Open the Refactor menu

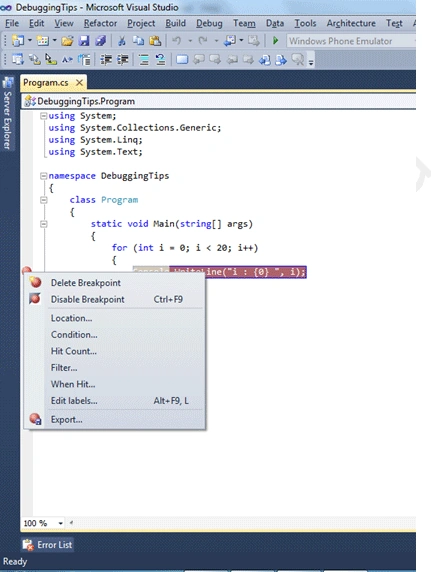pyautogui.click(x=100, y=23)
